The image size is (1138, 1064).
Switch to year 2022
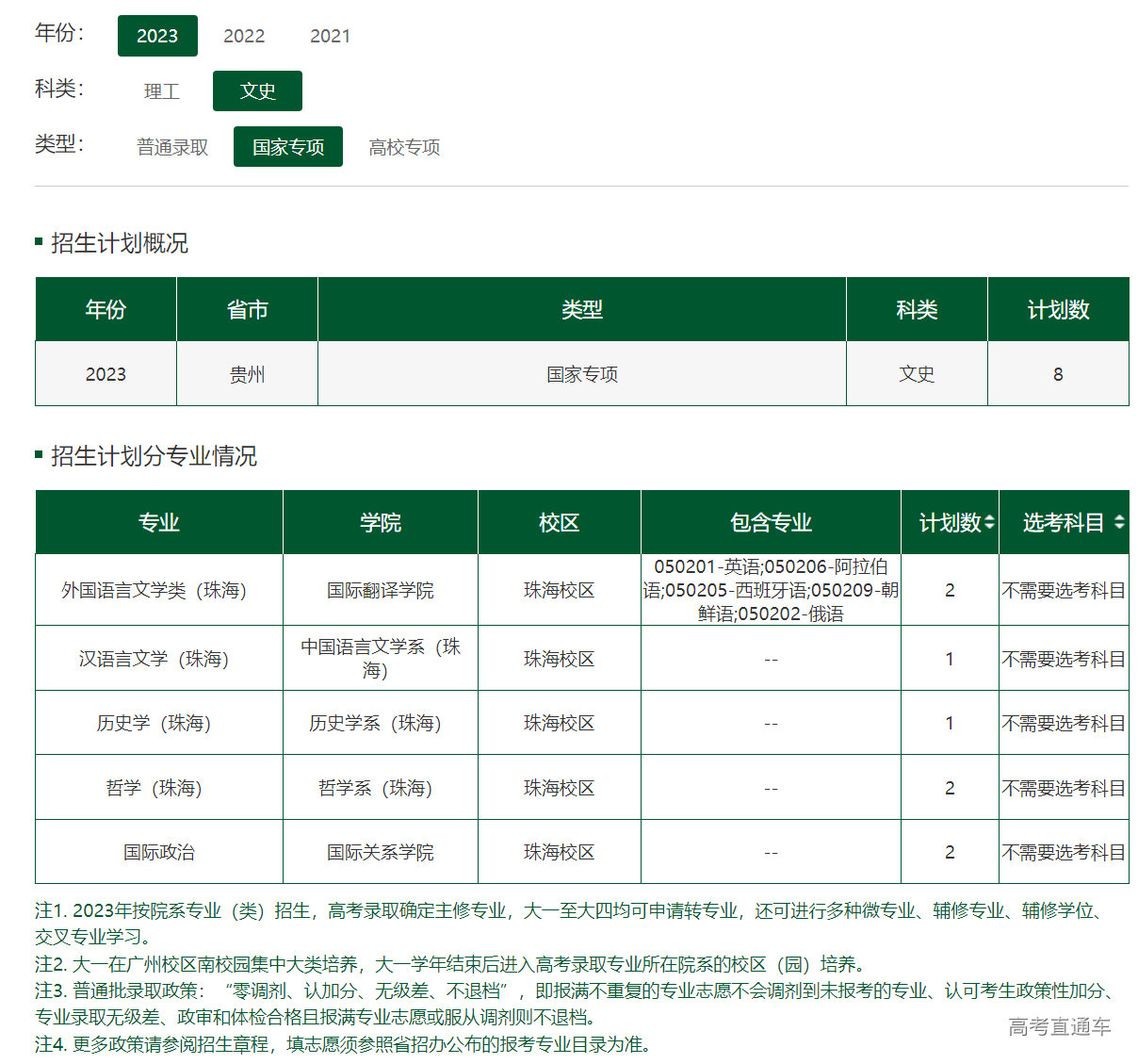[244, 36]
